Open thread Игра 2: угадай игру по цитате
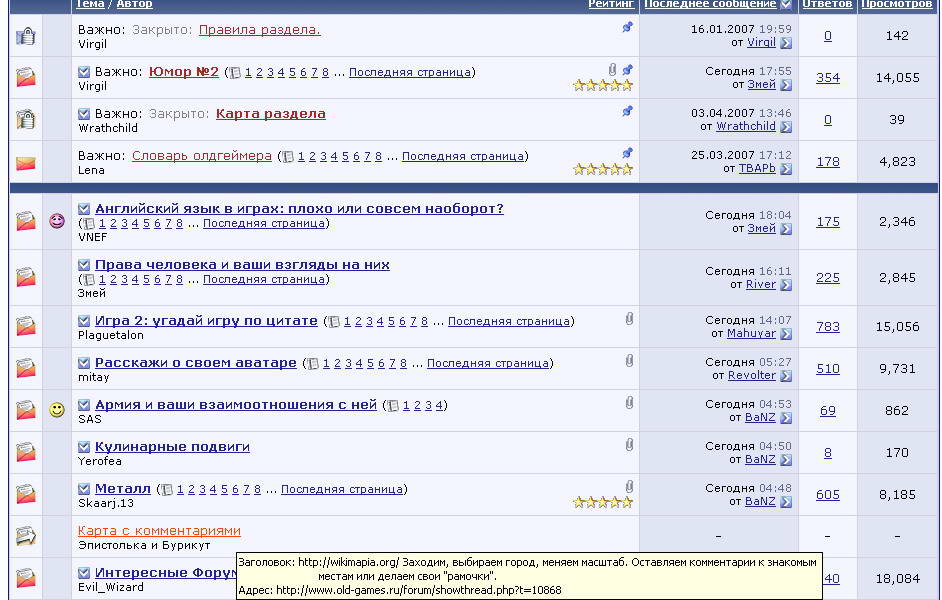 tap(206, 321)
